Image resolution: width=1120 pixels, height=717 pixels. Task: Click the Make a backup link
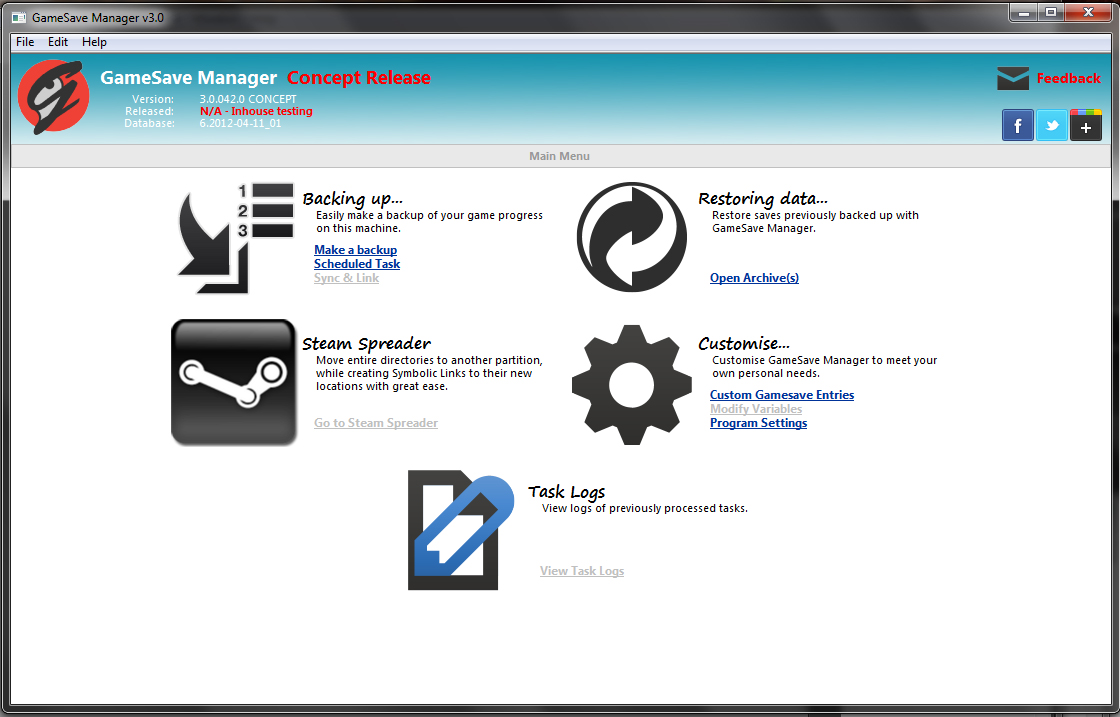(x=355, y=249)
